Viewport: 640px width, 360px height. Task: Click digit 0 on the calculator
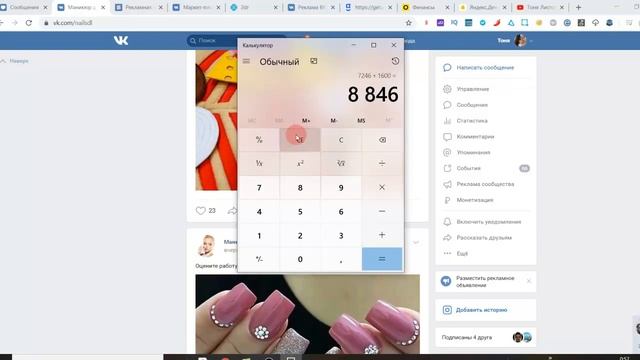click(x=300, y=259)
